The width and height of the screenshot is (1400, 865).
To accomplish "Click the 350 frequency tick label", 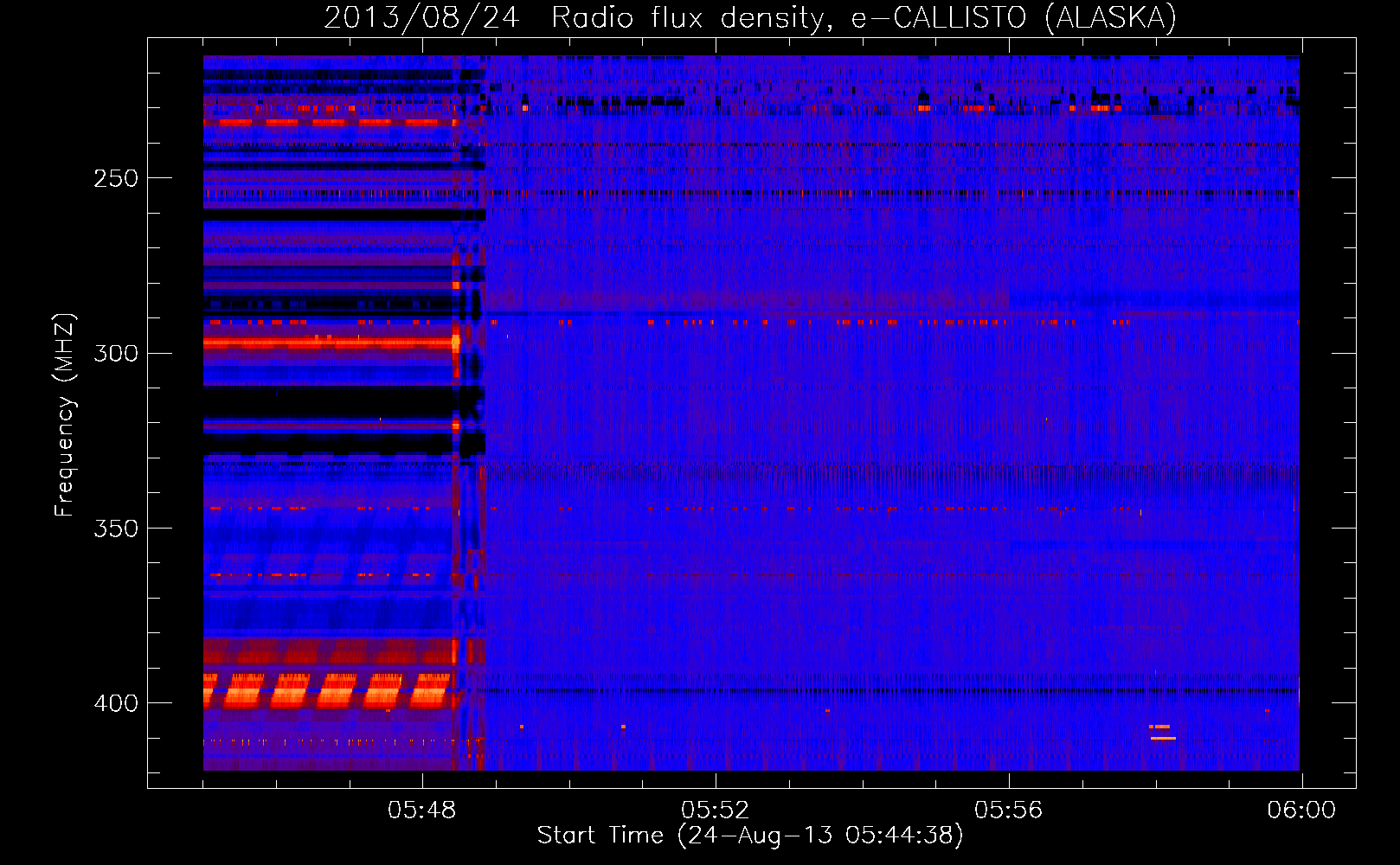I will click(x=116, y=528).
